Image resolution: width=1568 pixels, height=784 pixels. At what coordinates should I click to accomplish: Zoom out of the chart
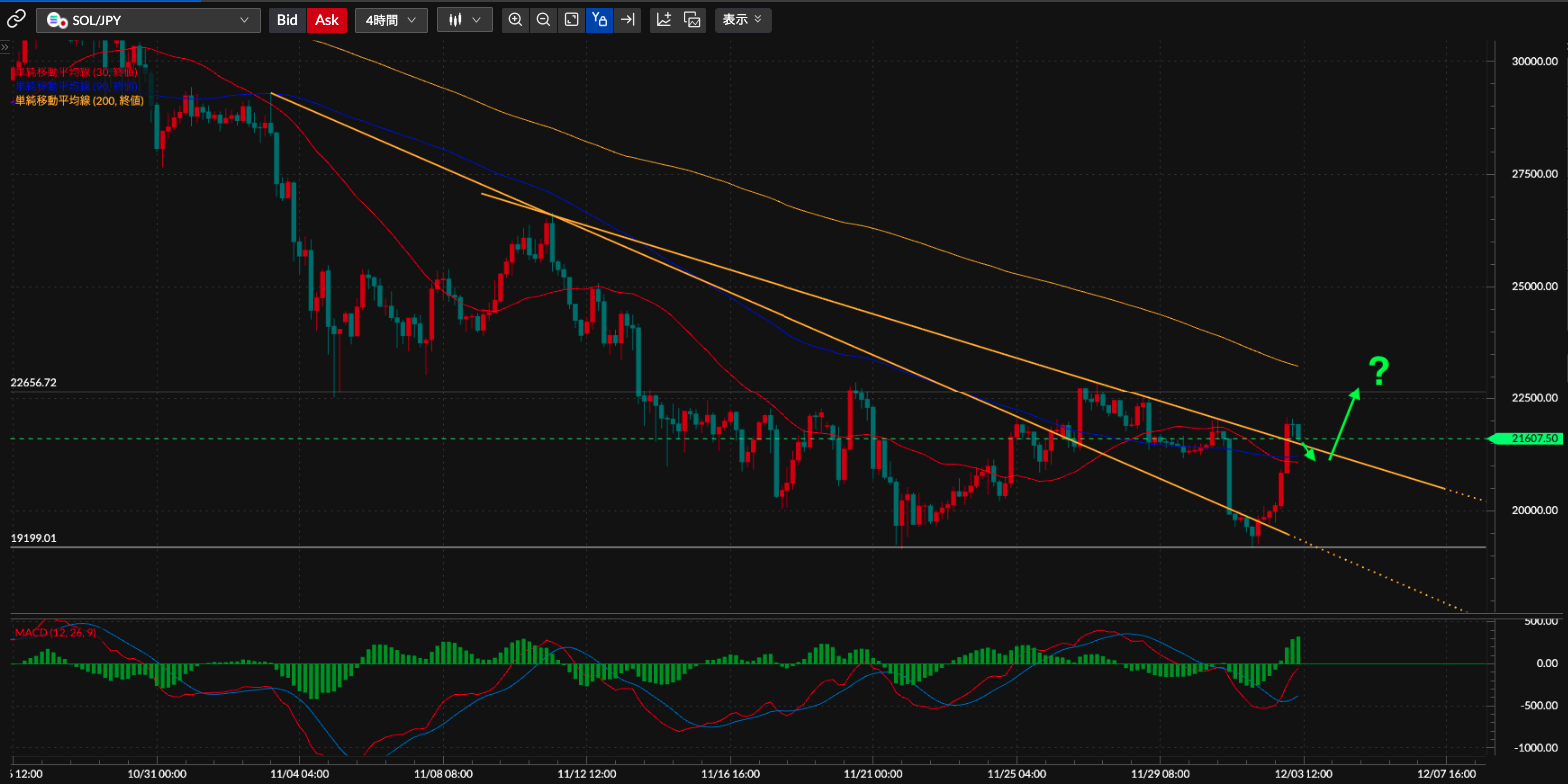(x=543, y=20)
